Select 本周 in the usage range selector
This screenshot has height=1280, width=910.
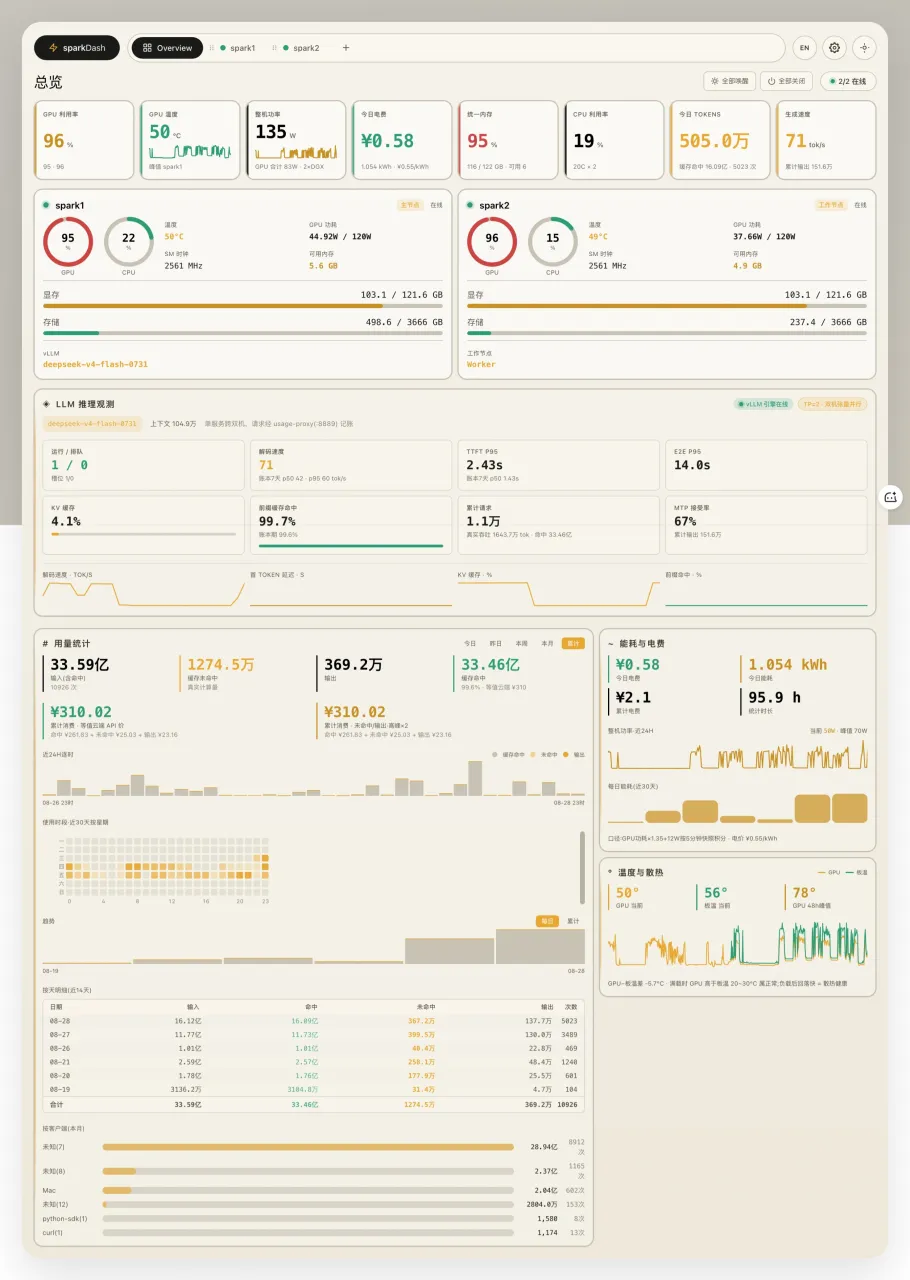coord(521,643)
